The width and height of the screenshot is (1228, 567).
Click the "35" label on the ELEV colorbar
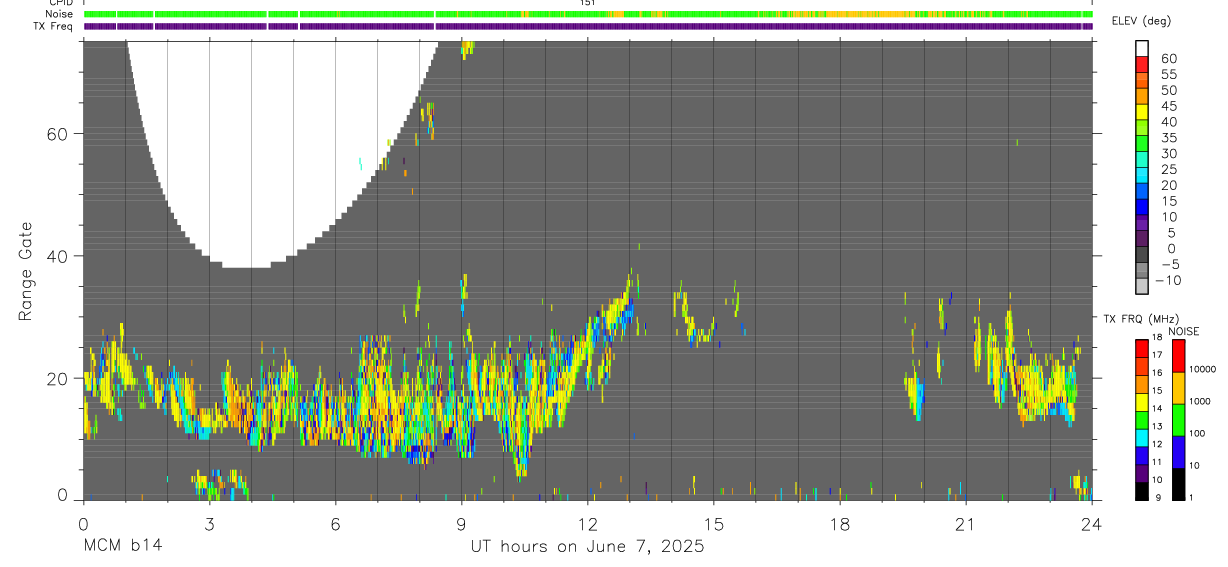tap(1169, 138)
